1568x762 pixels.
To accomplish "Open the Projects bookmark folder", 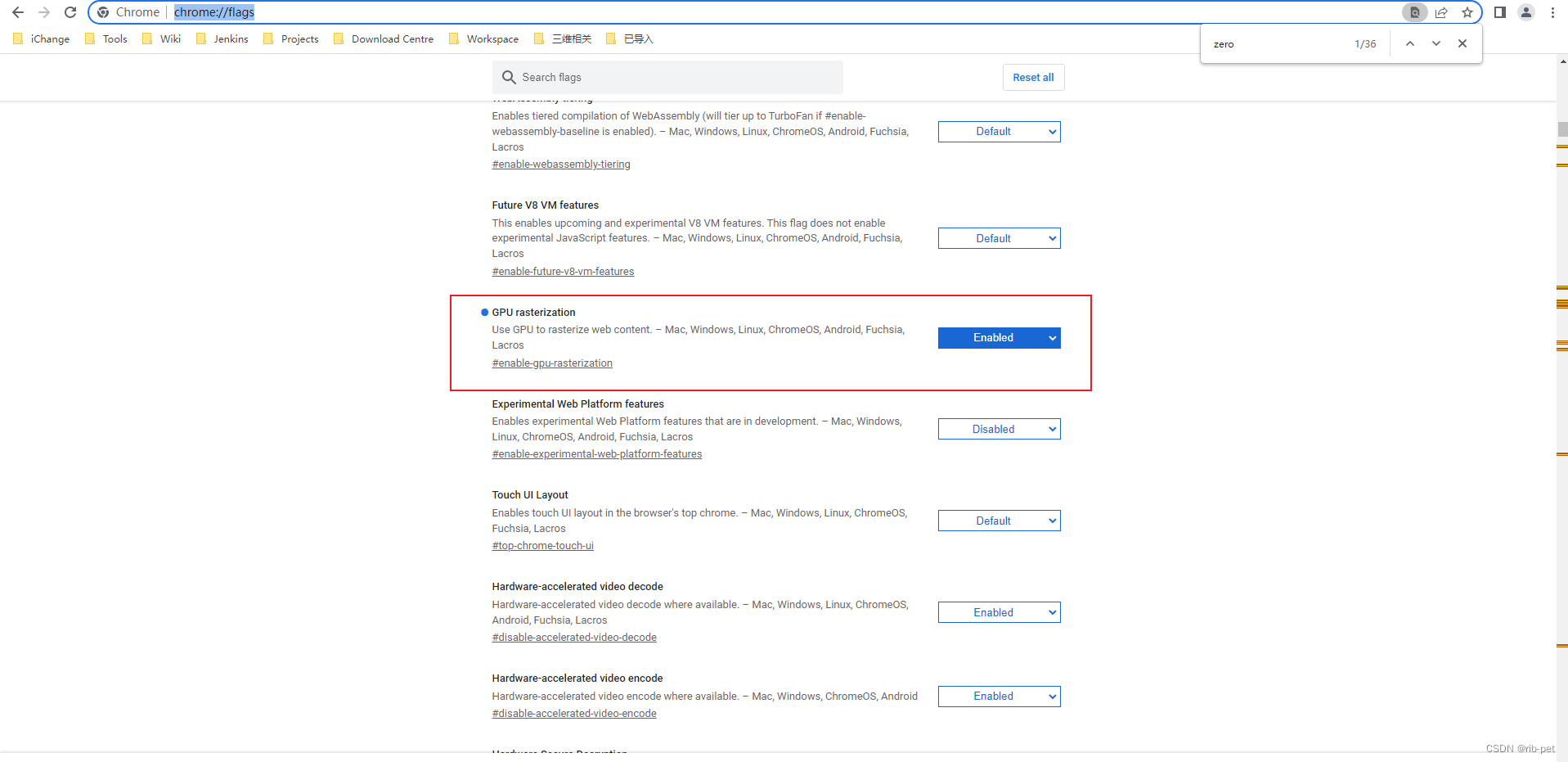I will coord(290,38).
